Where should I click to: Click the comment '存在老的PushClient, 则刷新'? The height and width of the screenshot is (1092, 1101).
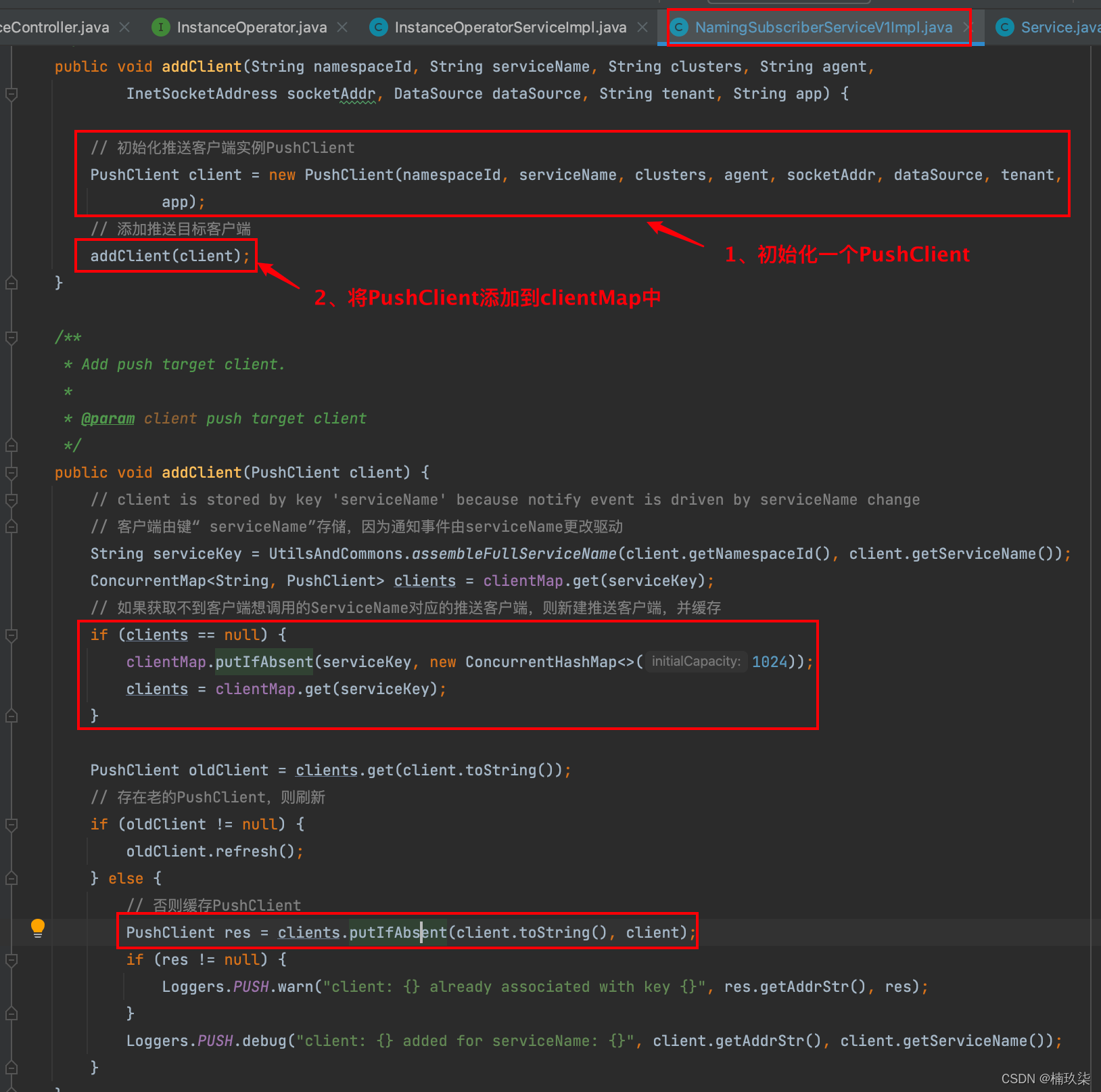208,797
